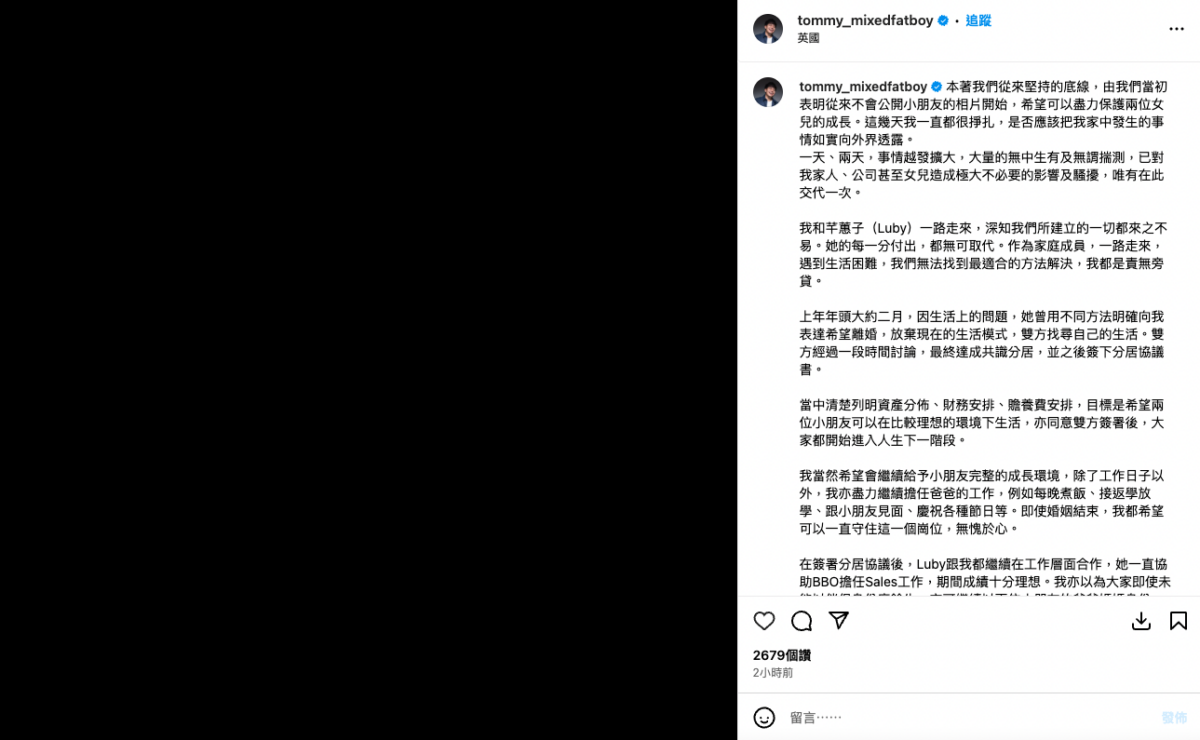Open more options three-dot menu
Image resolution: width=1200 pixels, height=740 pixels.
[1177, 29]
